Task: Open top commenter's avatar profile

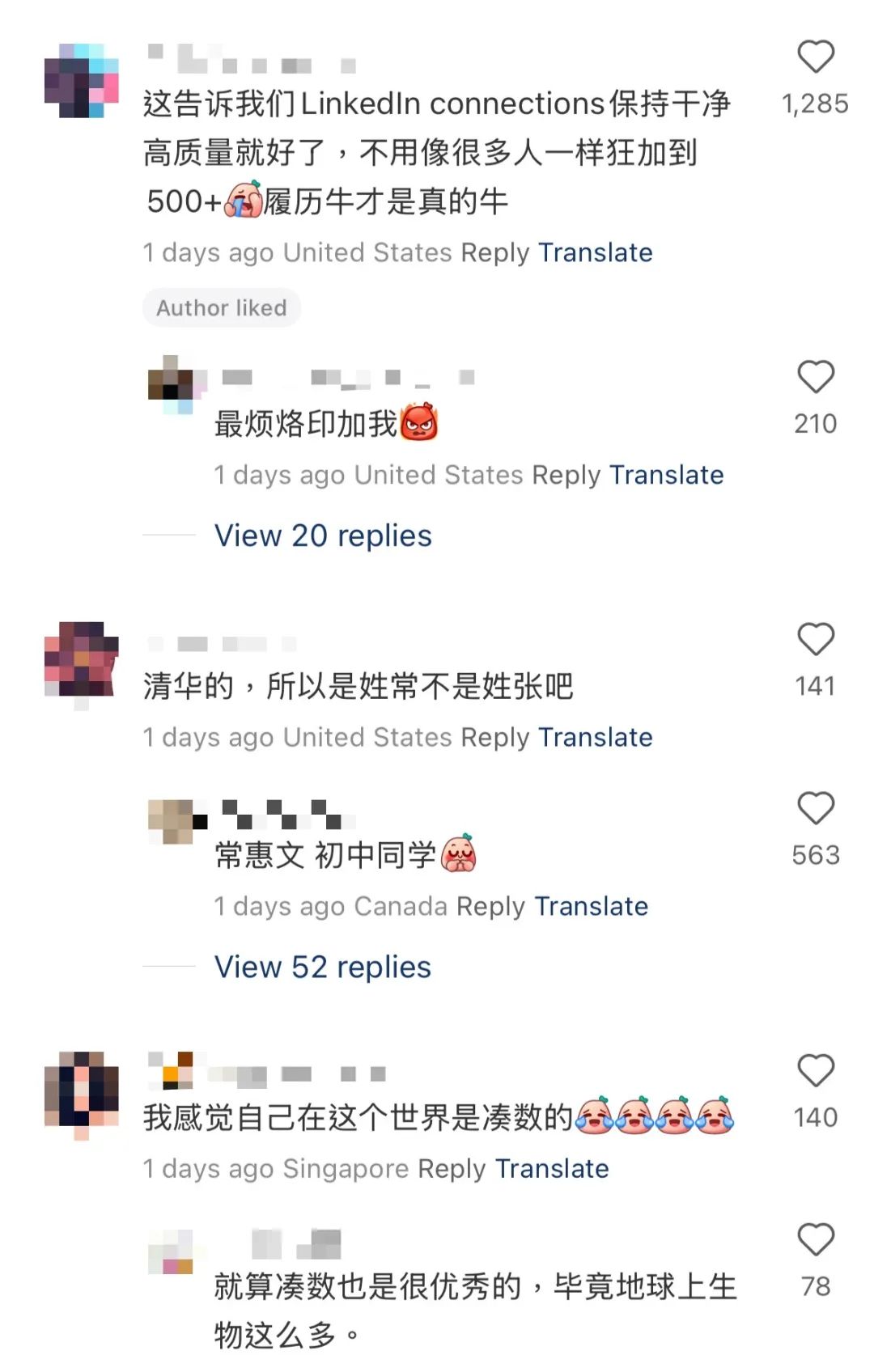Action: click(x=82, y=81)
